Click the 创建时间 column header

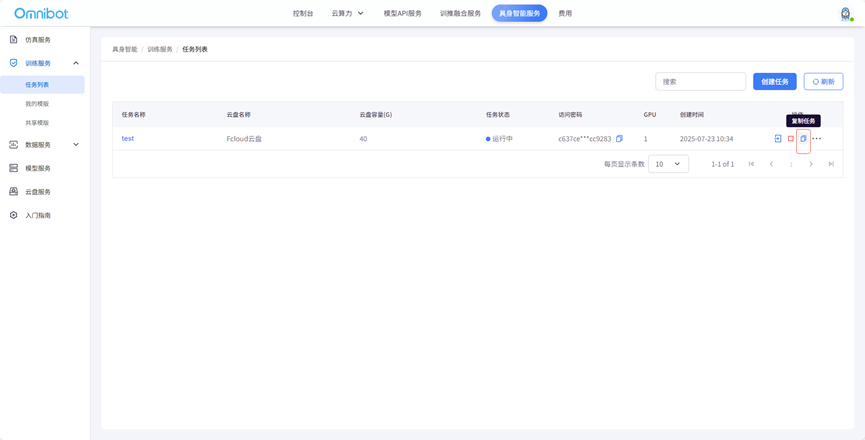tap(692, 115)
